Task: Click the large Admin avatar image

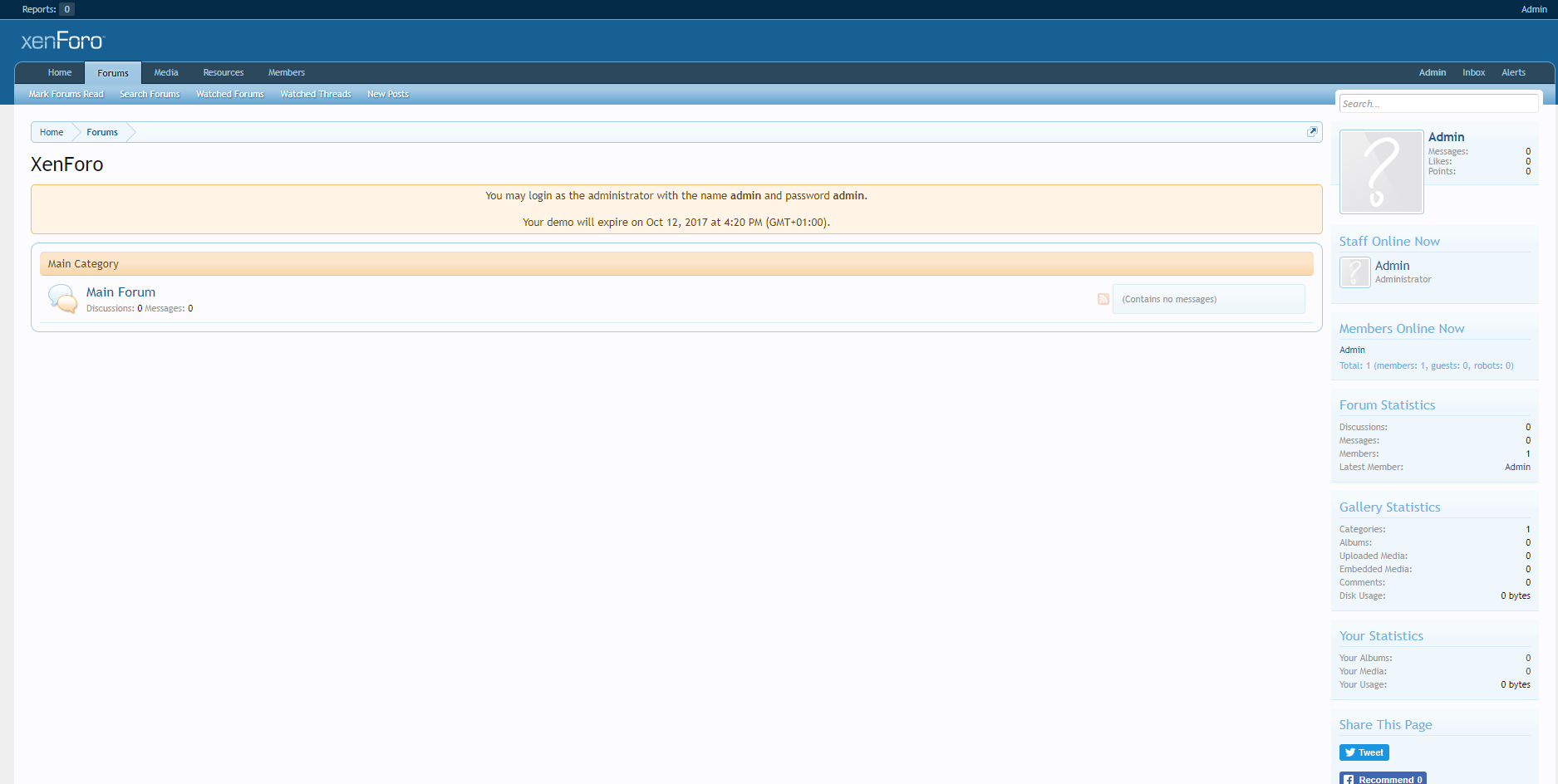Action: [x=1381, y=172]
